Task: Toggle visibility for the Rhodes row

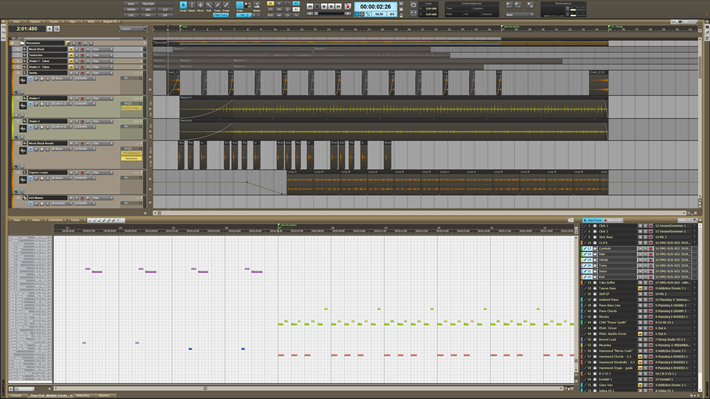Action: coord(595,317)
